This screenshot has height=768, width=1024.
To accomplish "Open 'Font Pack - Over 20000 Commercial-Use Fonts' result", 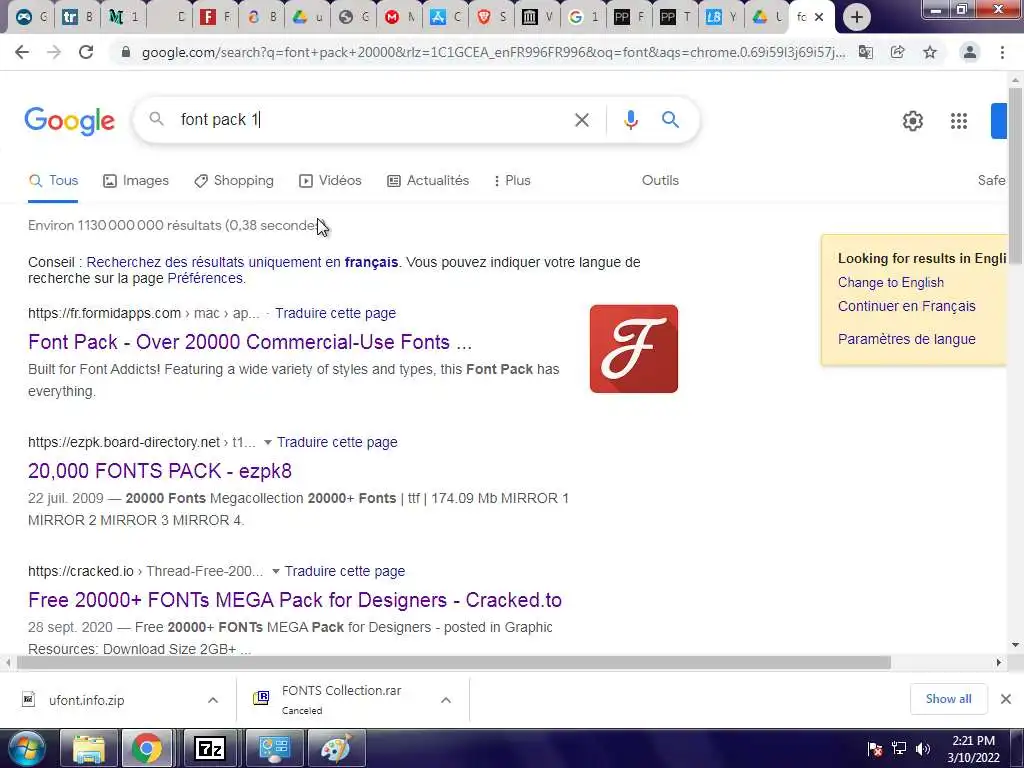I will tap(249, 342).
